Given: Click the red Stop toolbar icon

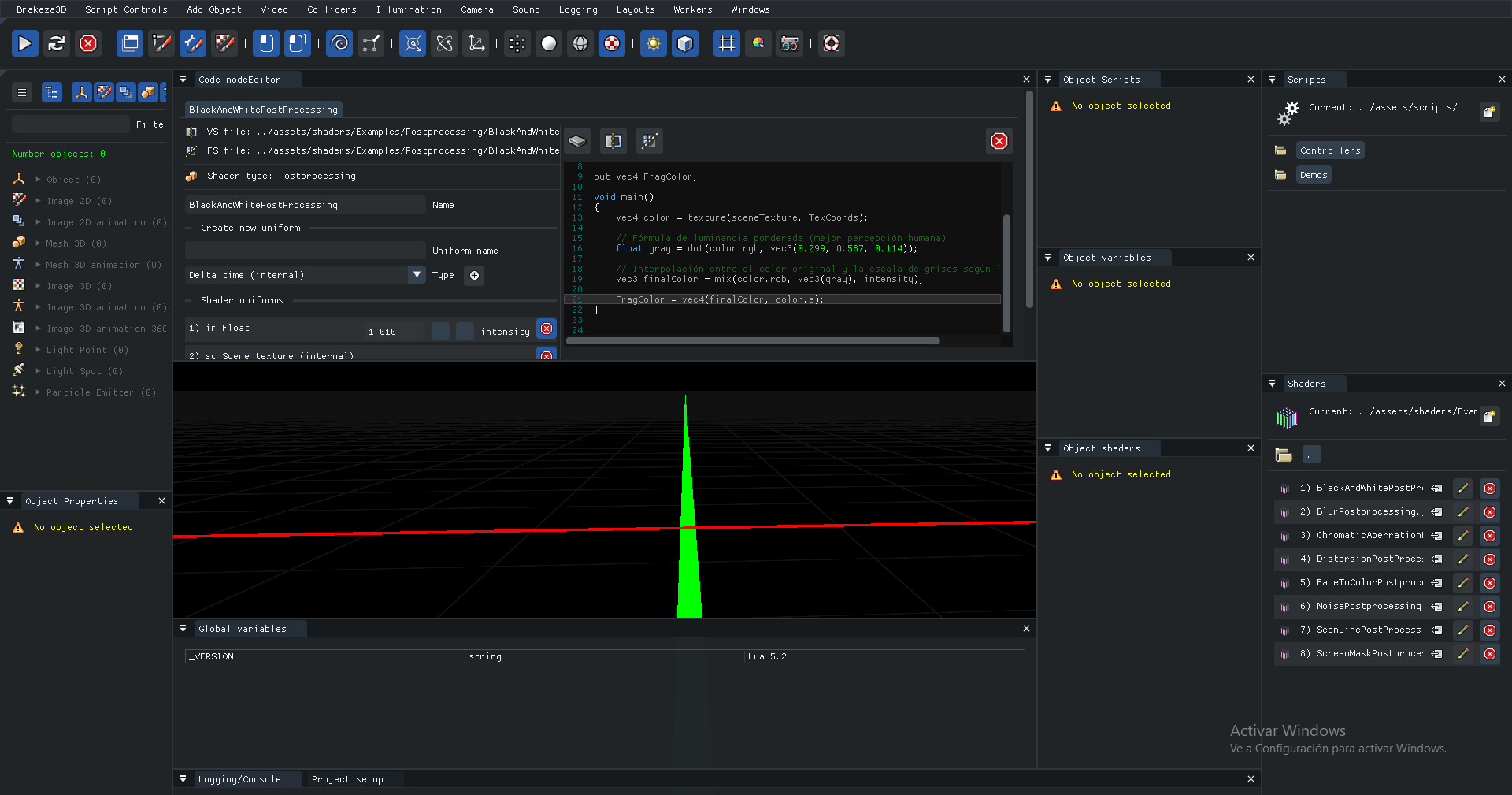Looking at the screenshot, I should (88, 43).
